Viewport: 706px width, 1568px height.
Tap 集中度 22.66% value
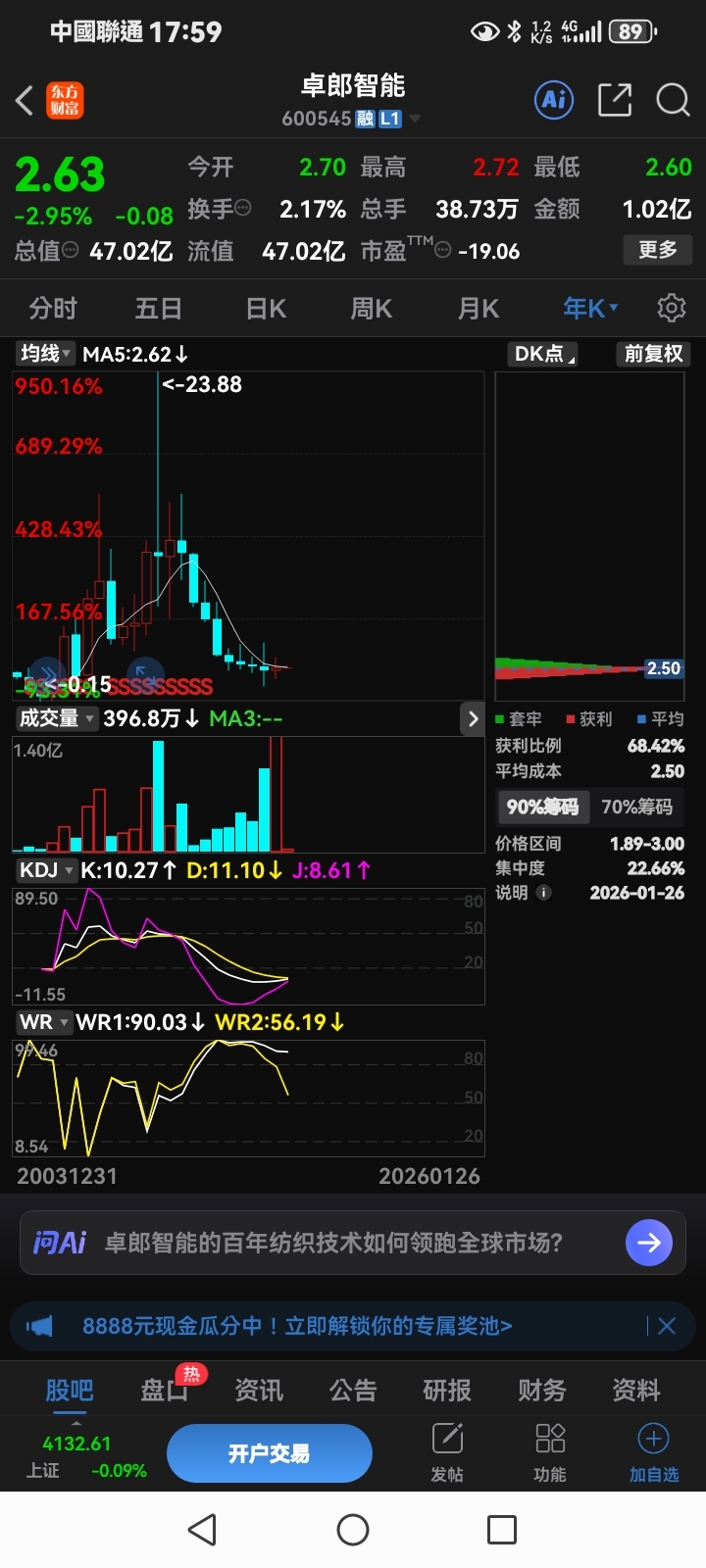point(656,868)
